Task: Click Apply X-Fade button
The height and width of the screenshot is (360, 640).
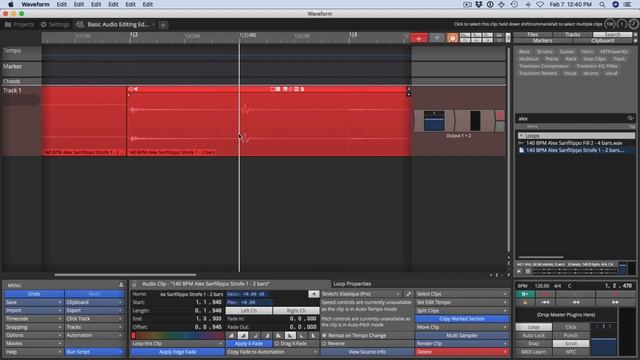Action: (249, 343)
